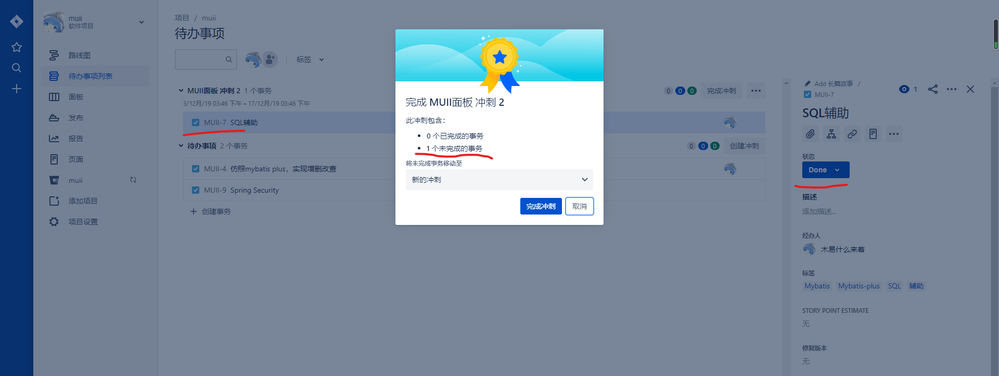
Task: Close the issue detail panel with X
Action: pos(970,89)
